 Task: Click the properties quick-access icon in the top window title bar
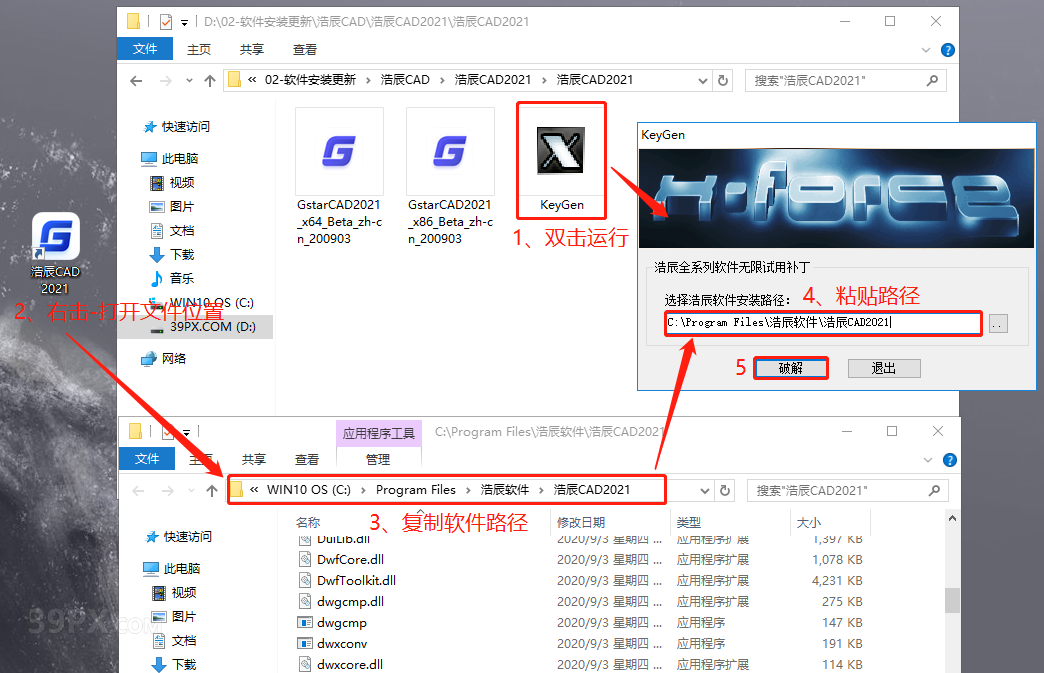click(166, 22)
